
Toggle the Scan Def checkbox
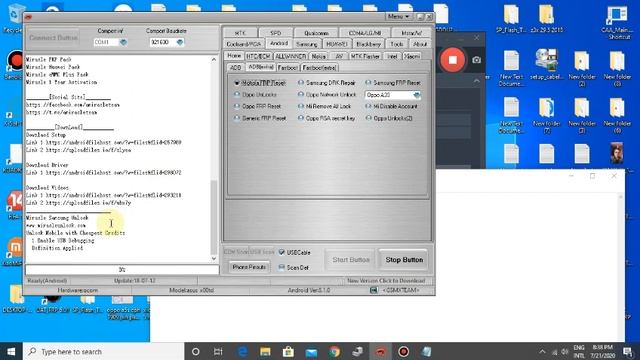click(x=281, y=268)
